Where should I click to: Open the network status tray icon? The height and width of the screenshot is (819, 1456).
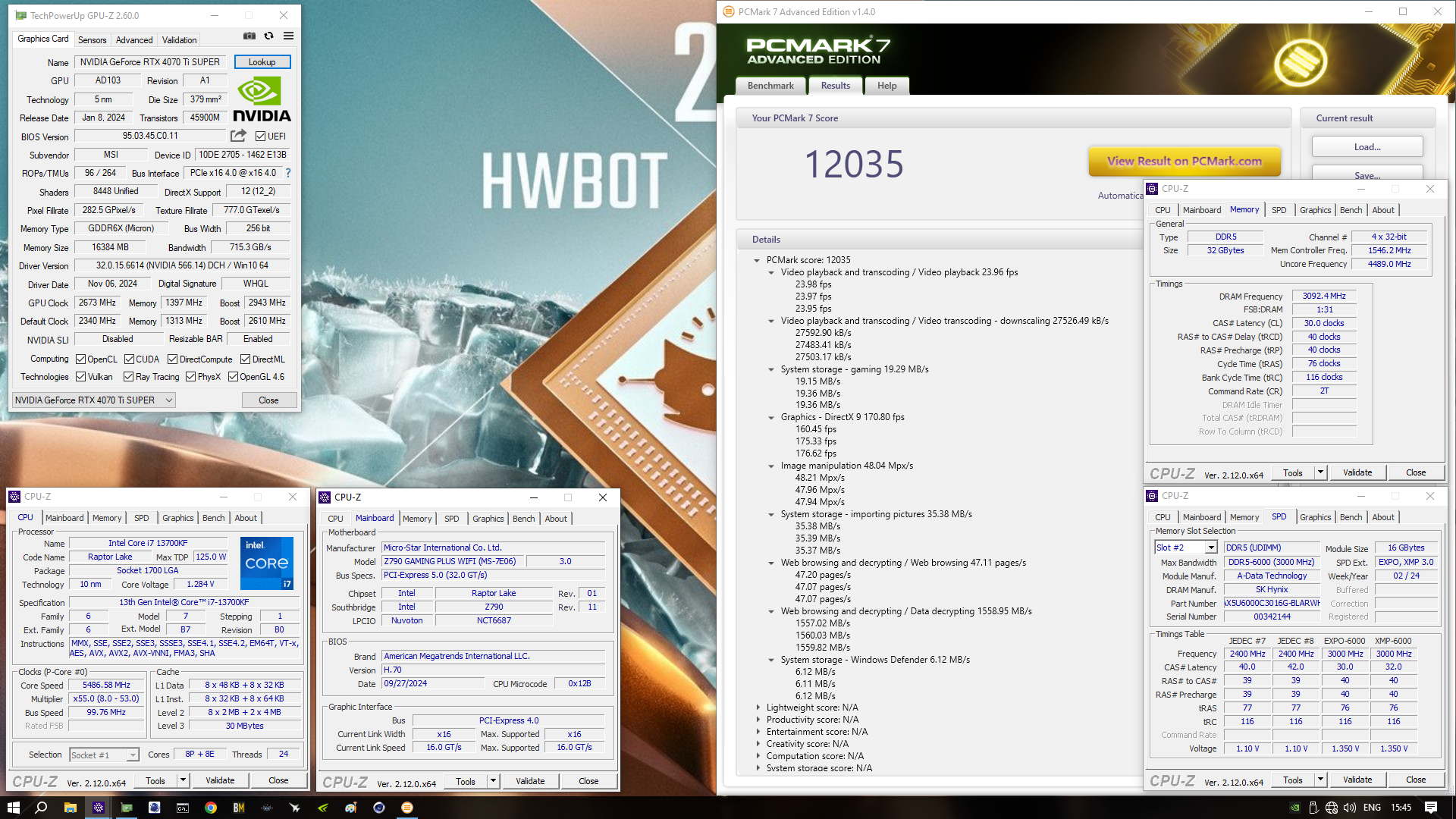click(1332, 808)
